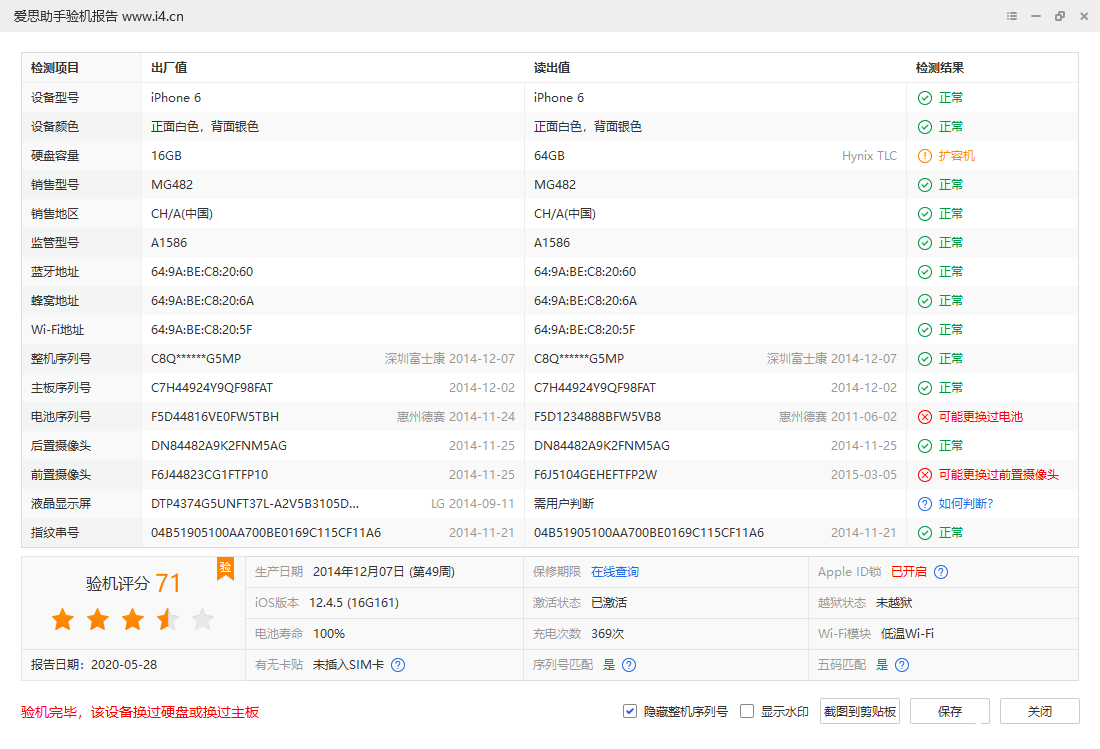Enable the 显示水印 checkbox
The width and height of the screenshot is (1100, 749).
coord(747,711)
